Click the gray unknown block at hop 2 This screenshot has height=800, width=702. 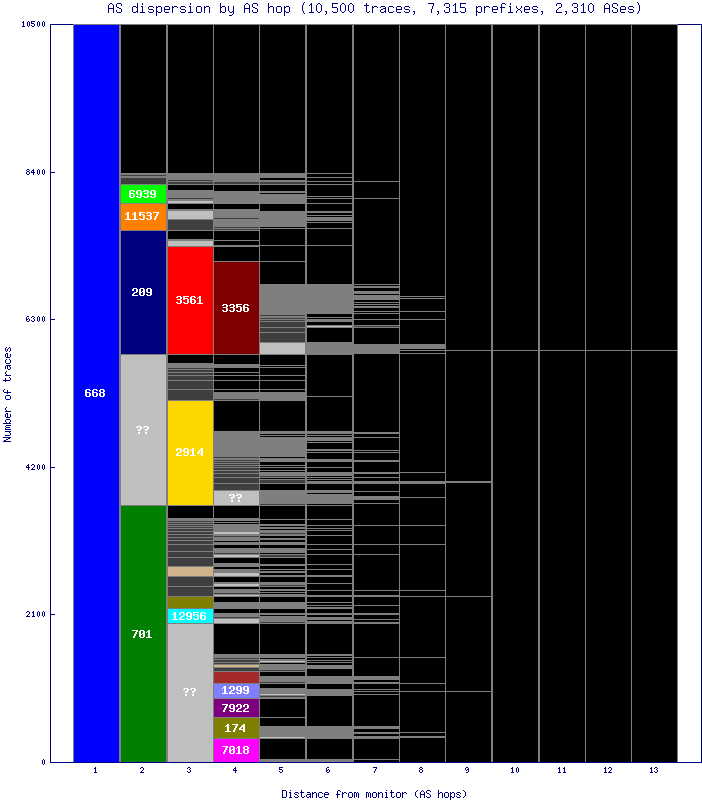coord(142,430)
